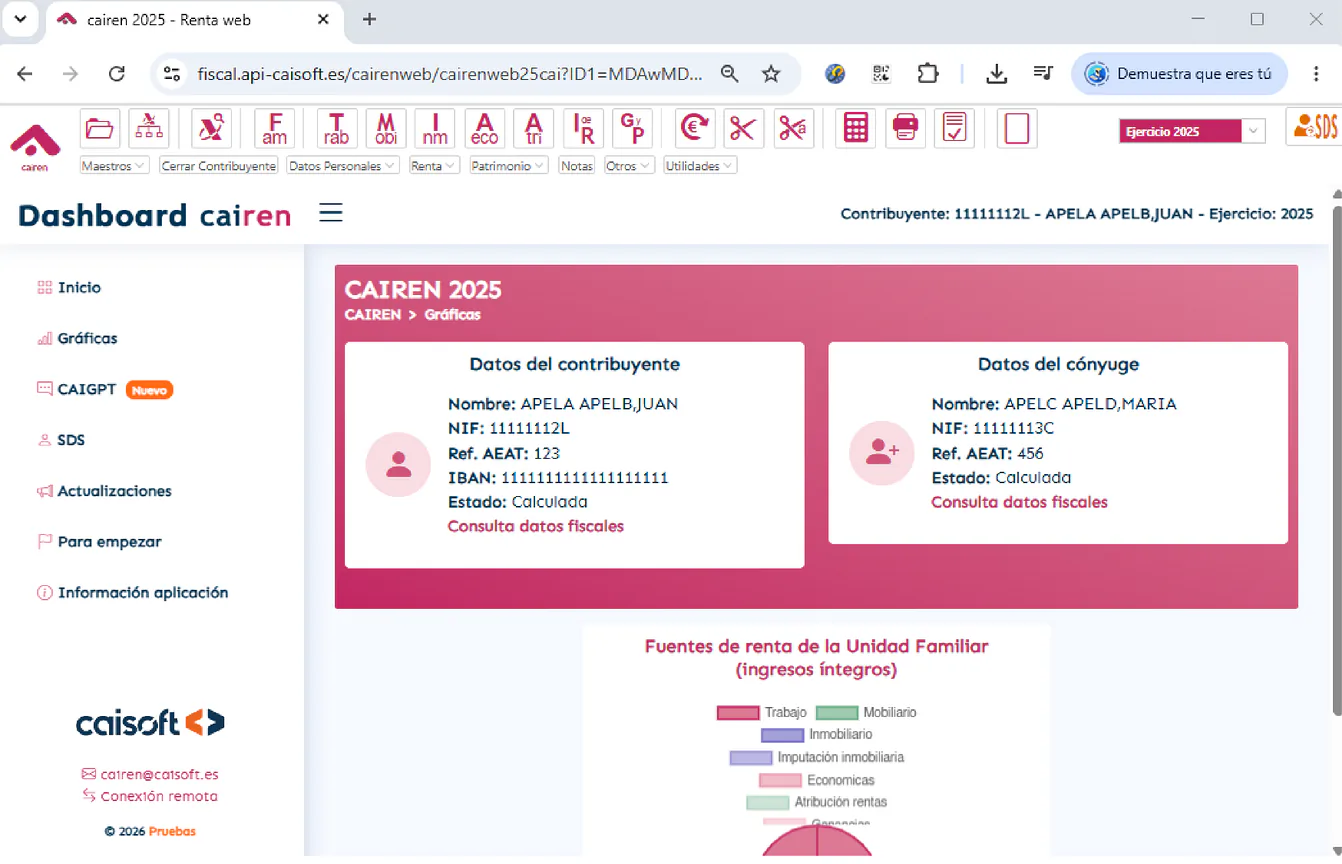Click the blank page toolbar icon
The image size is (1342, 864).
(1017, 128)
